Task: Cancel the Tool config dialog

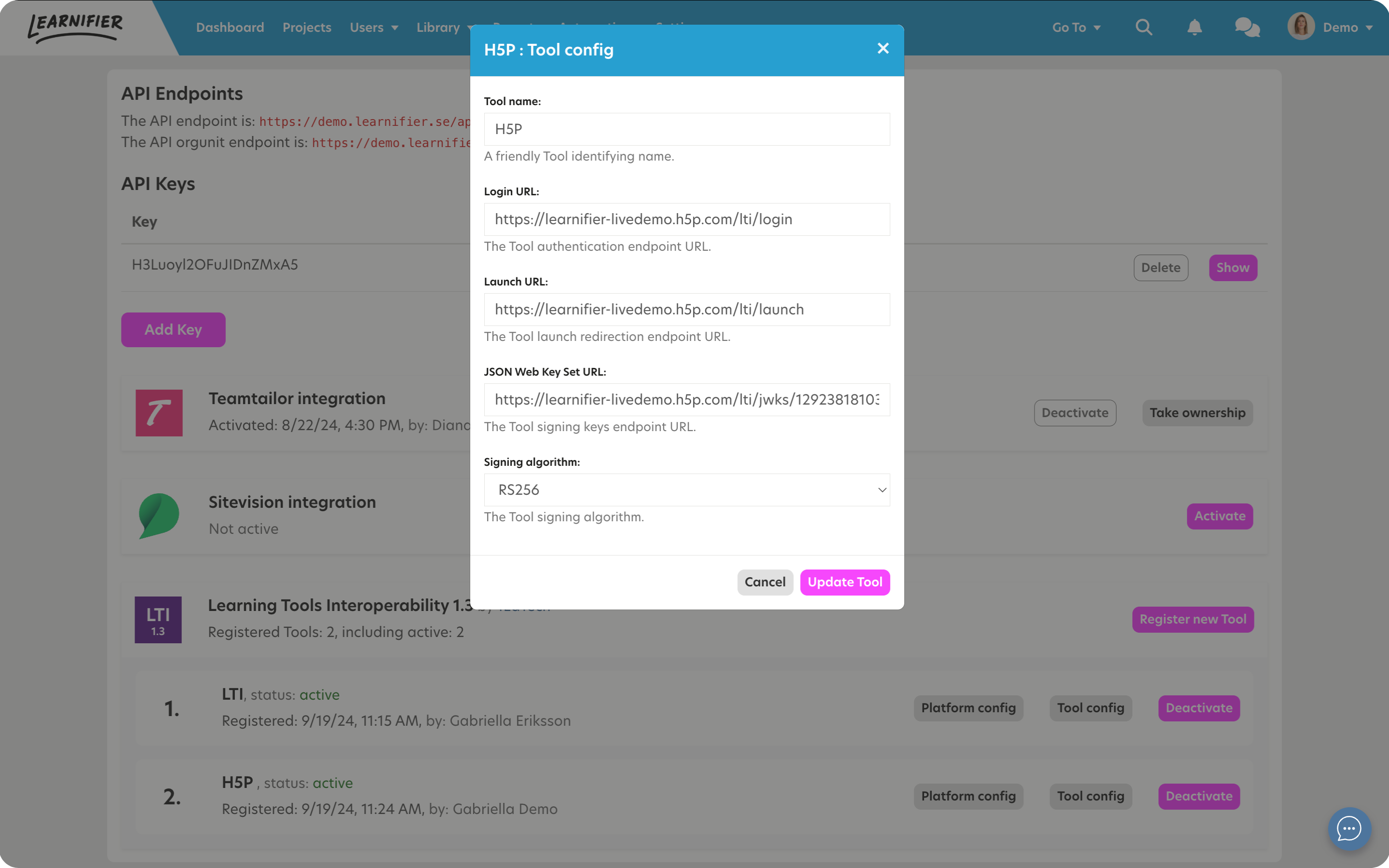Action: (x=765, y=582)
